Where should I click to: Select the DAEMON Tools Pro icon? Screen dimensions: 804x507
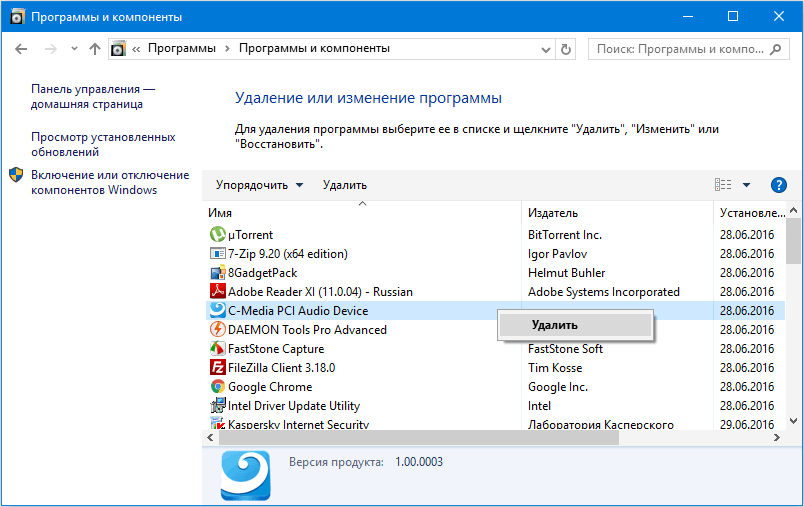click(x=218, y=330)
